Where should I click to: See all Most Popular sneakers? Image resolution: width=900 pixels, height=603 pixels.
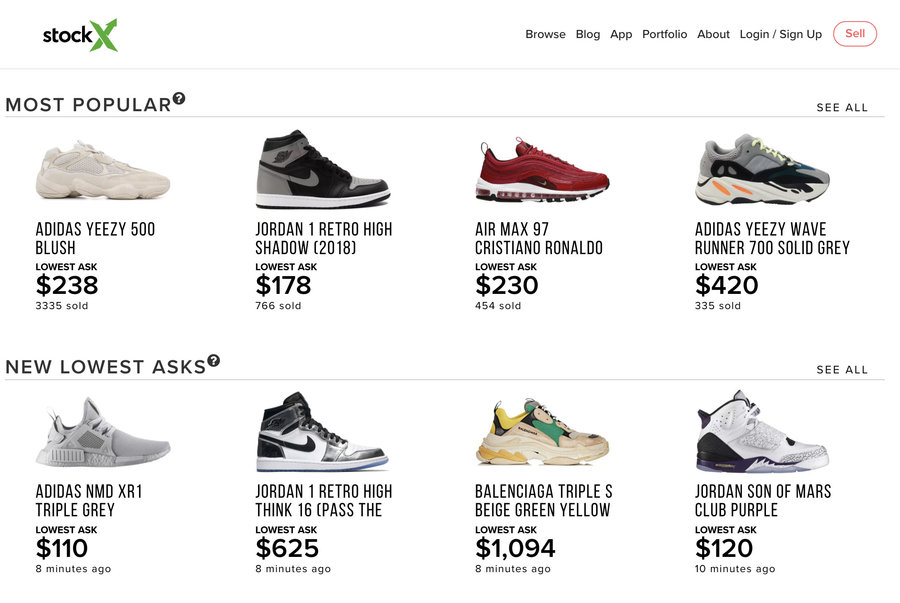(842, 107)
